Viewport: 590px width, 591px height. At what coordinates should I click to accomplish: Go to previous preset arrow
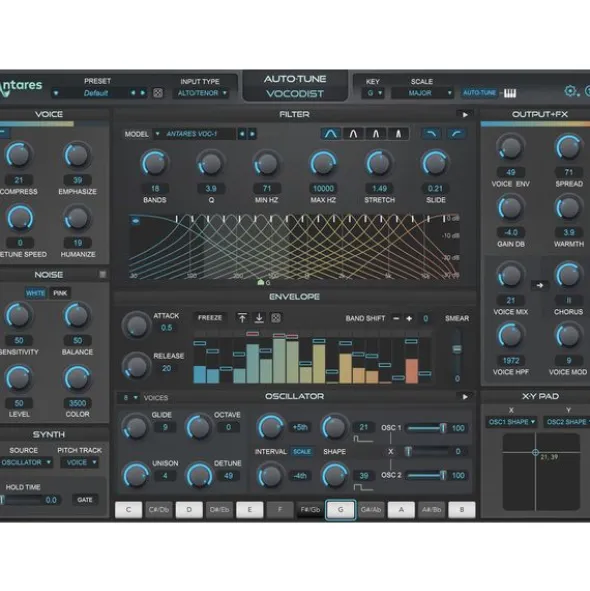[x=133, y=93]
